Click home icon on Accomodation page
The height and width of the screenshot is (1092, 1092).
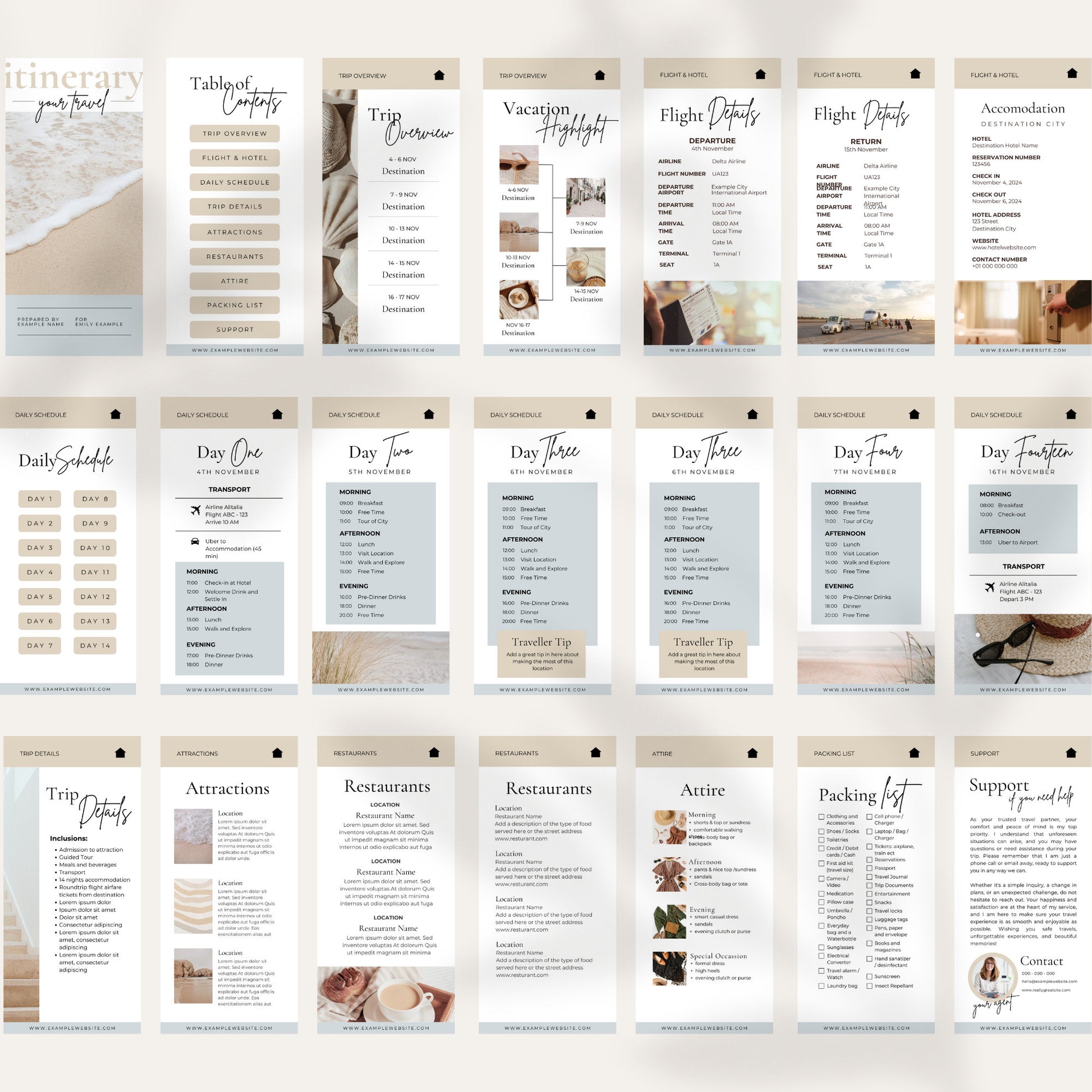[1072, 73]
